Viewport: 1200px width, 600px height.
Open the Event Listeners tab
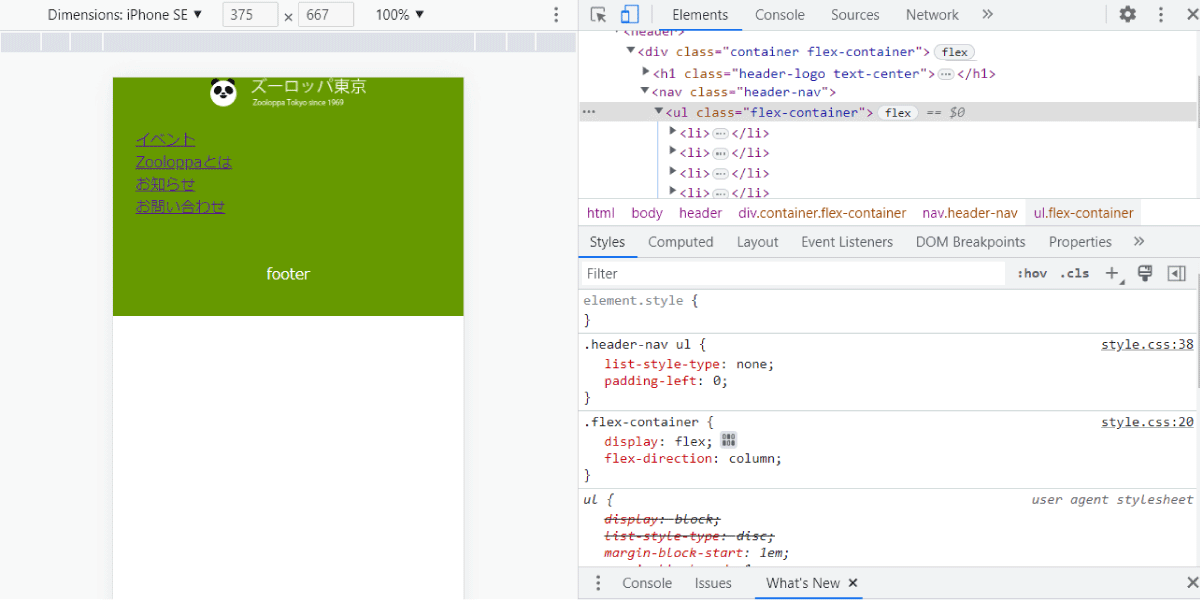(847, 242)
